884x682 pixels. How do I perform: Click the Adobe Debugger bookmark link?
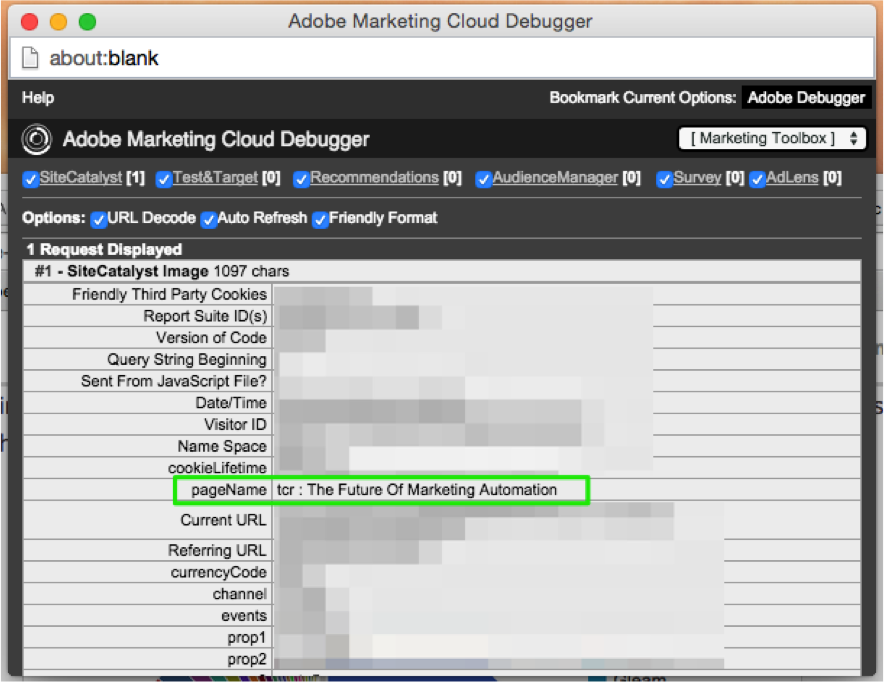(806, 98)
